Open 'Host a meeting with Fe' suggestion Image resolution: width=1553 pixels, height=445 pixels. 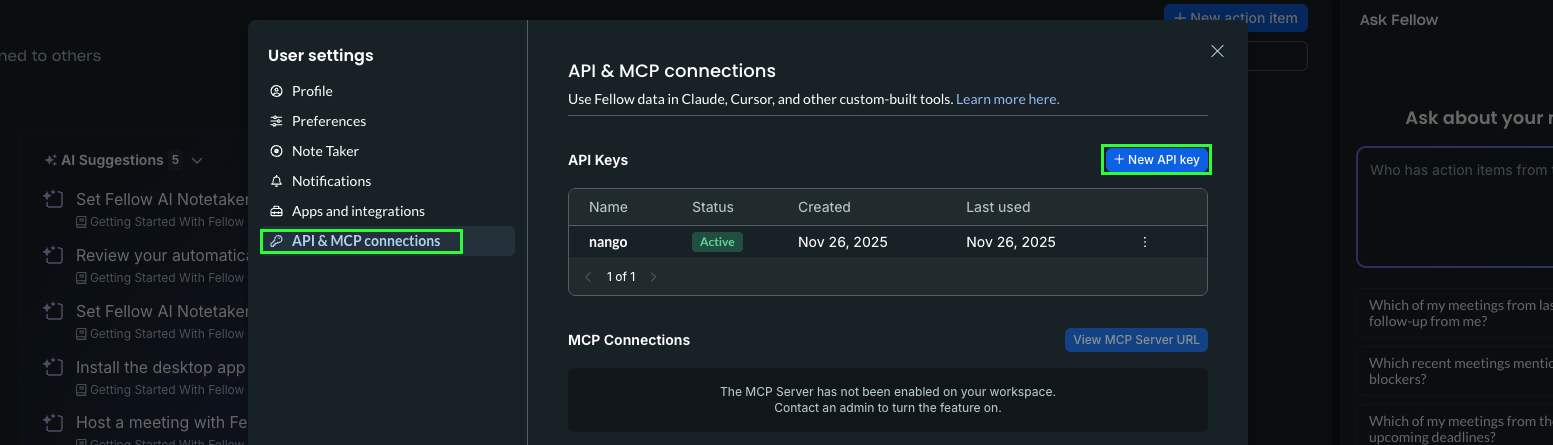[x=161, y=423]
